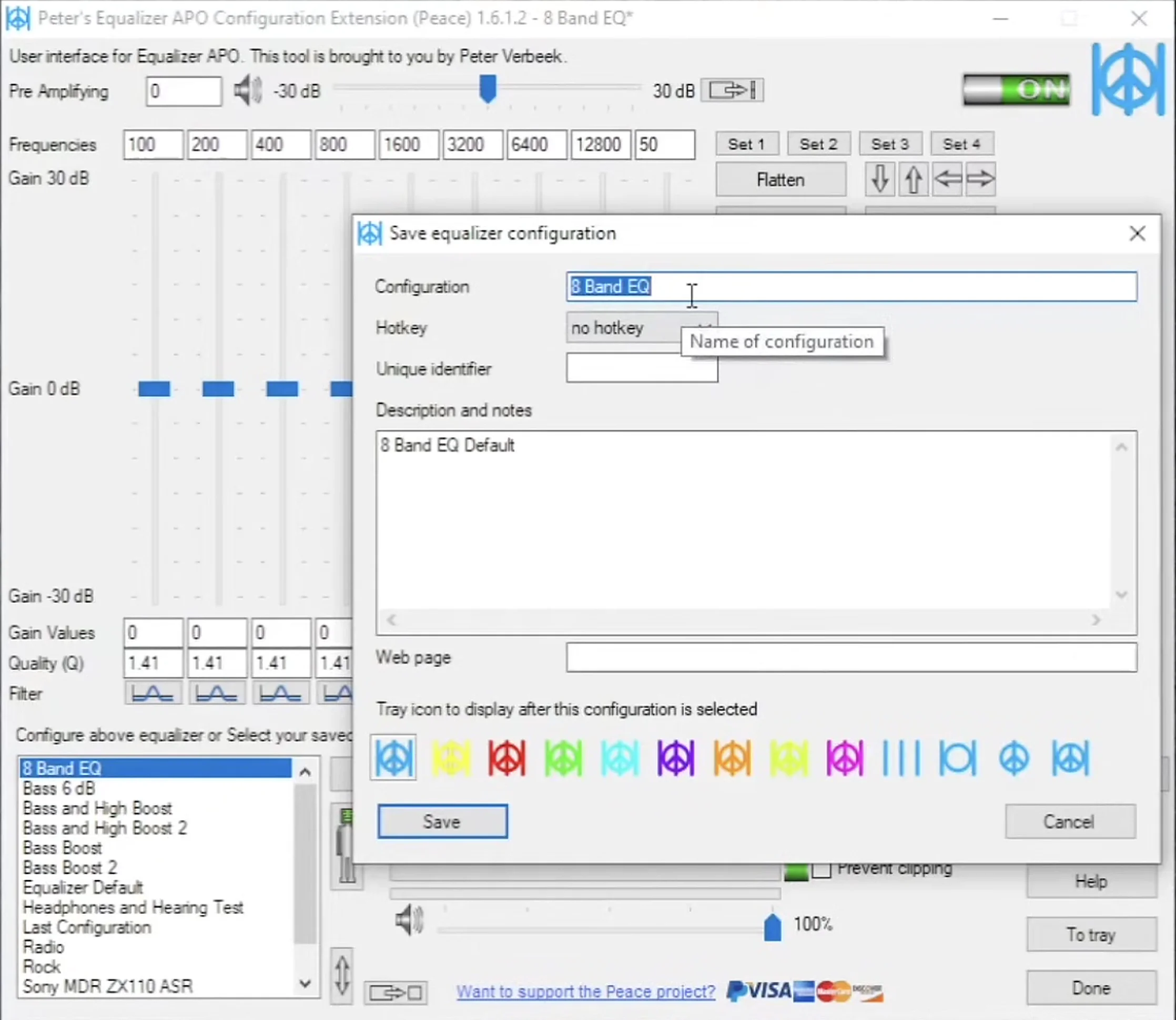
Task: Click the shift frequencies right arrow
Action: pos(980,179)
